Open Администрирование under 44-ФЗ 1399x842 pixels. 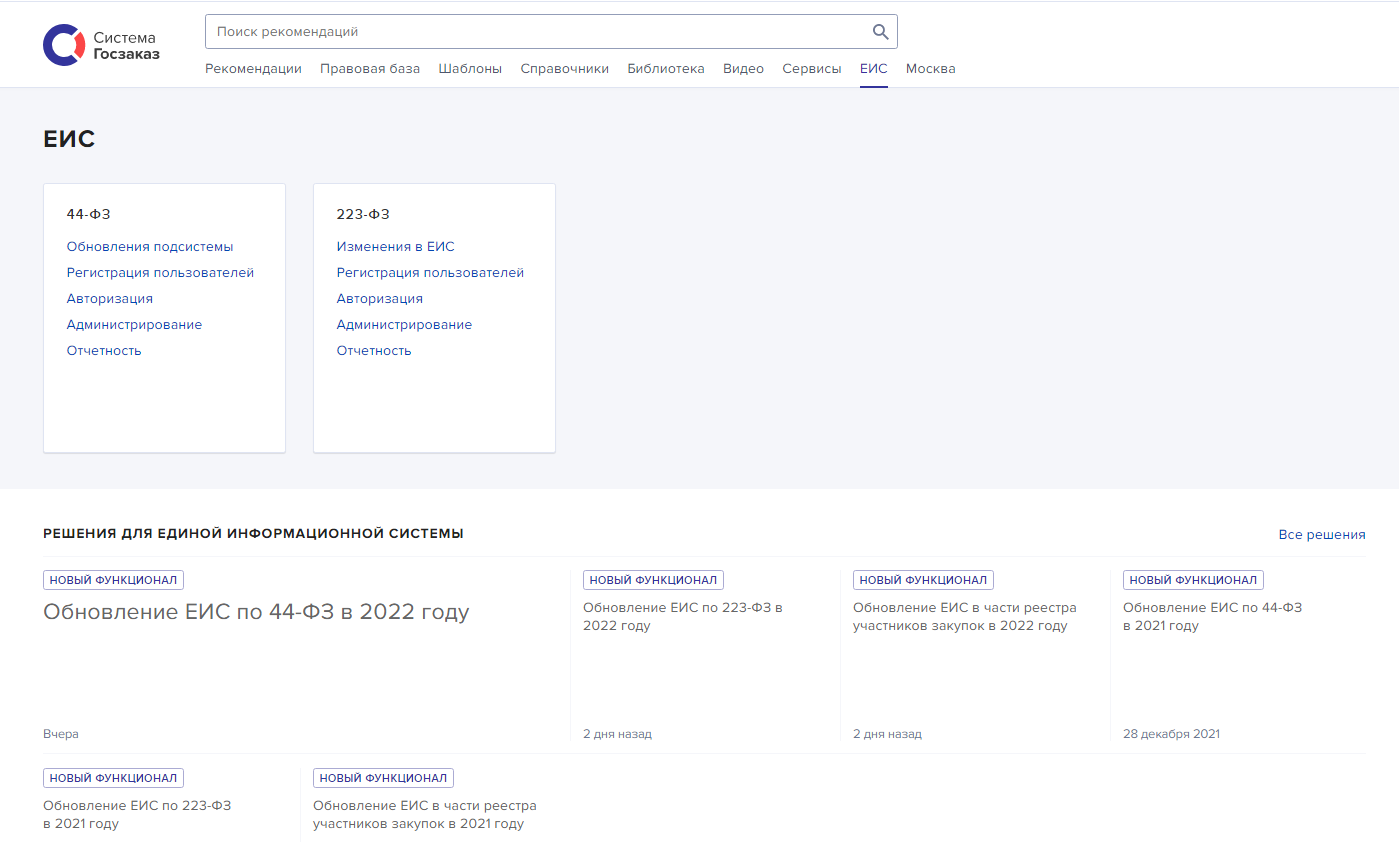(x=134, y=325)
